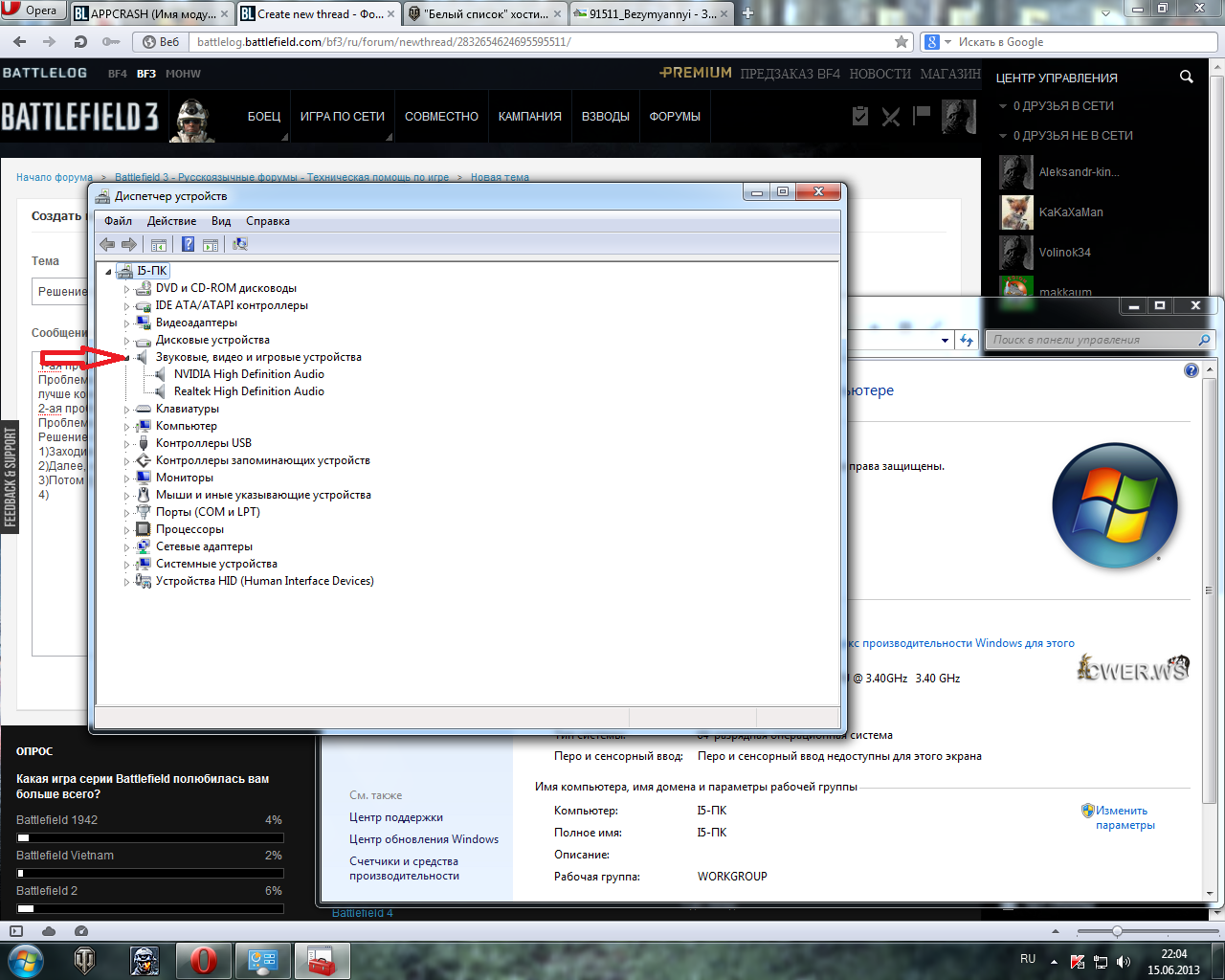This screenshot has height=980, width=1225.
Task: Open the Центр обновления Windows link
Action: coord(423,839)
